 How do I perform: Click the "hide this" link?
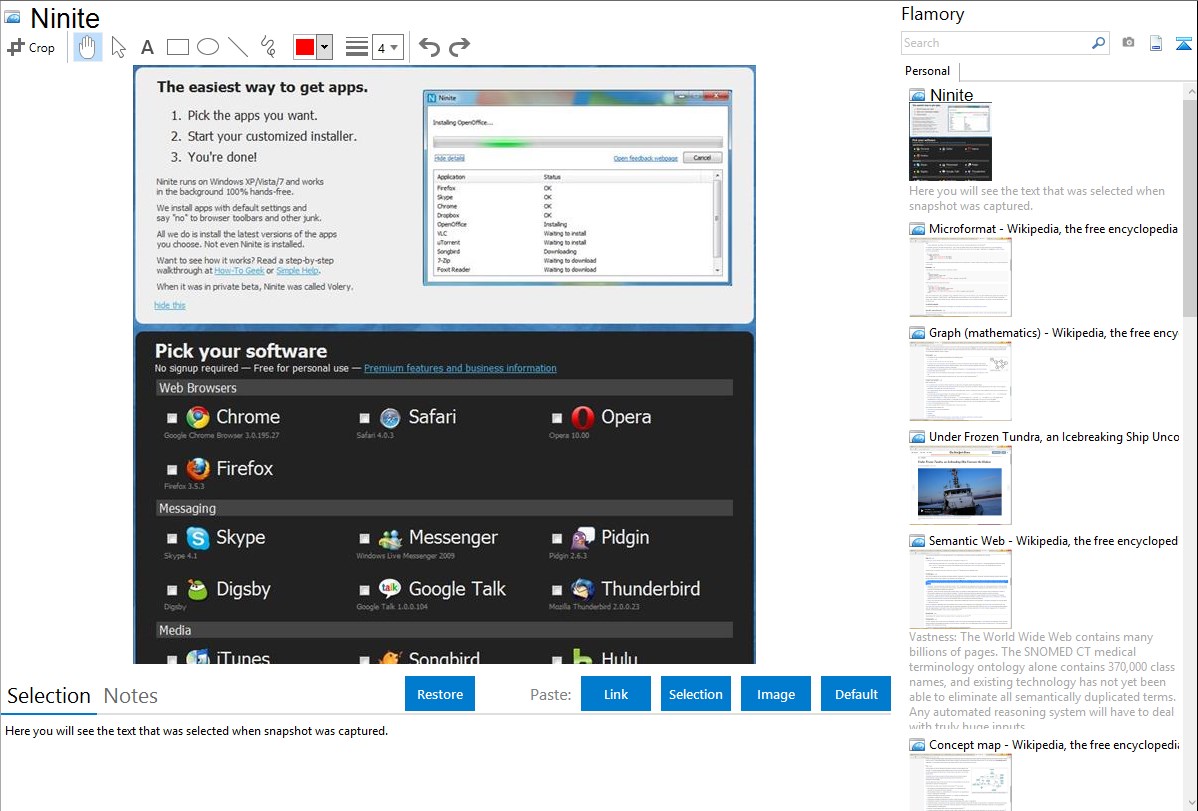pos(170,306)
